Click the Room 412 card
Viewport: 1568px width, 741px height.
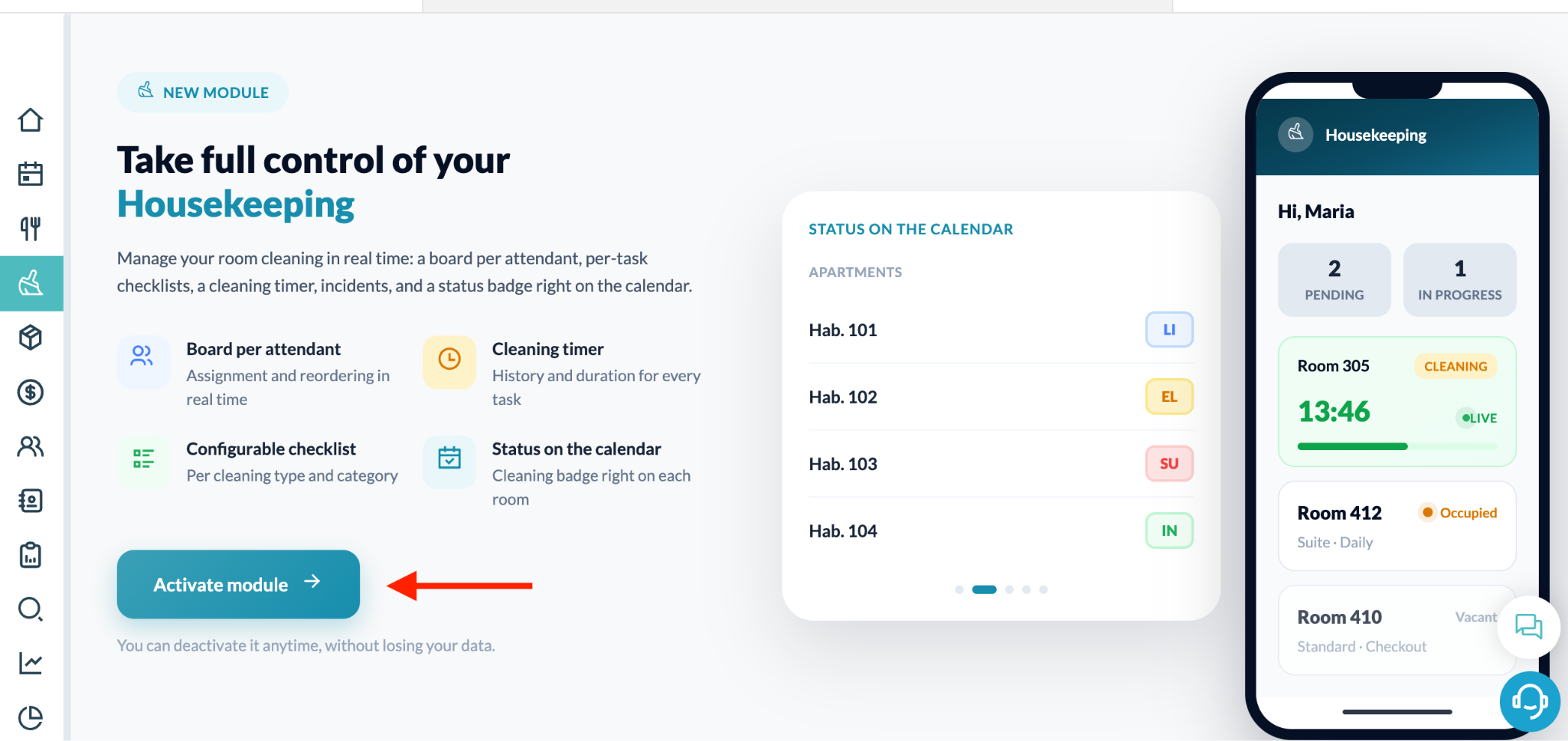(1397, 526)
